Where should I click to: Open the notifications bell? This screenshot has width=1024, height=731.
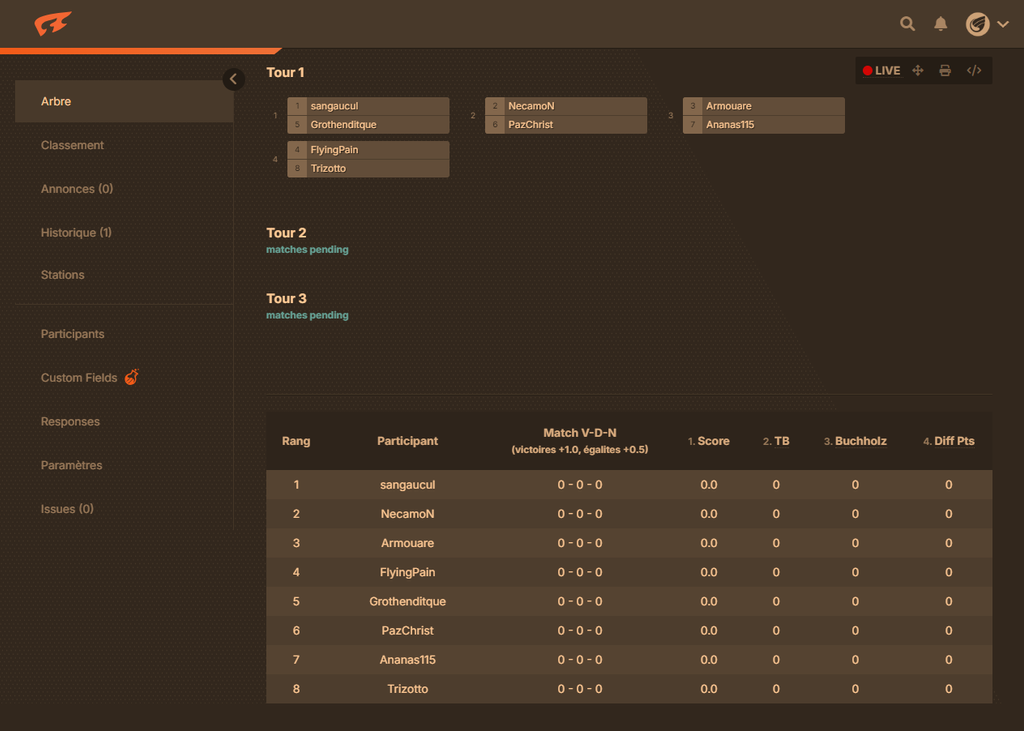tap(940, 24)
